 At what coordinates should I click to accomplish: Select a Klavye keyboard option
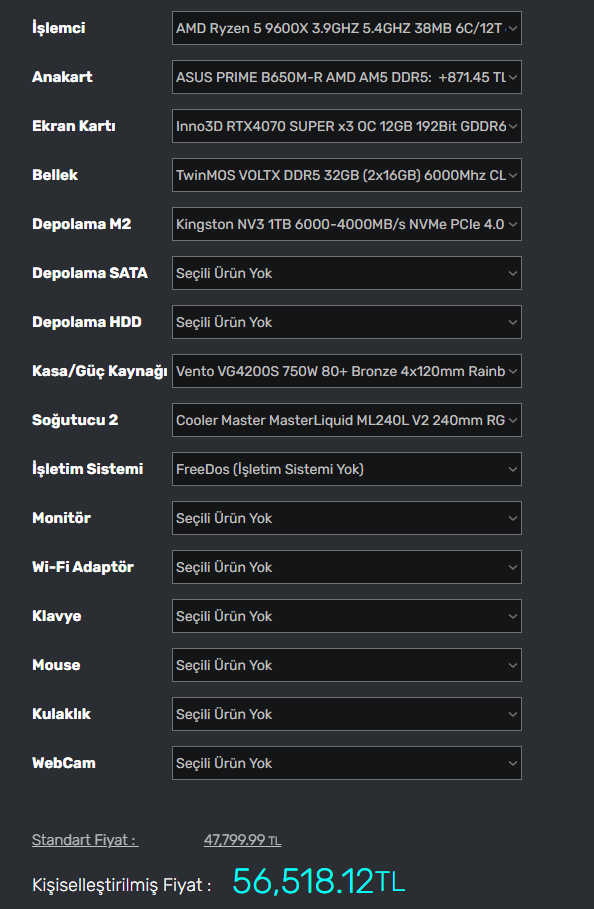347,616
